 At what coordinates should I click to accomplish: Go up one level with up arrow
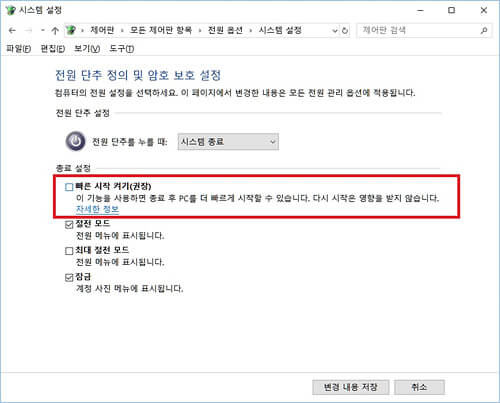(x=55, y=31)
